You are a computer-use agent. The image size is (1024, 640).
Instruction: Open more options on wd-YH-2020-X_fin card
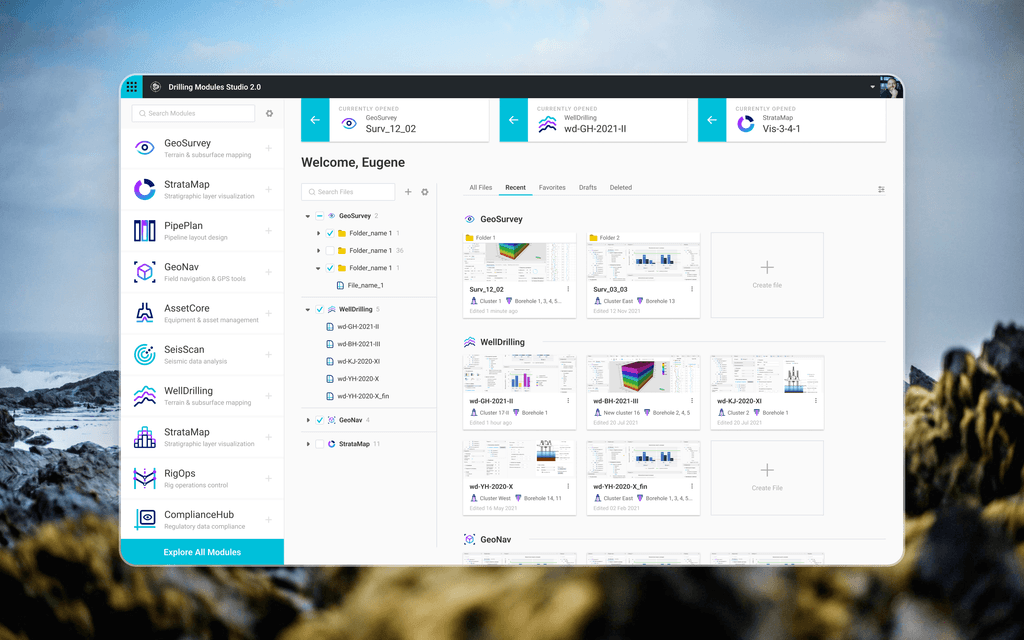click(692, 487)
